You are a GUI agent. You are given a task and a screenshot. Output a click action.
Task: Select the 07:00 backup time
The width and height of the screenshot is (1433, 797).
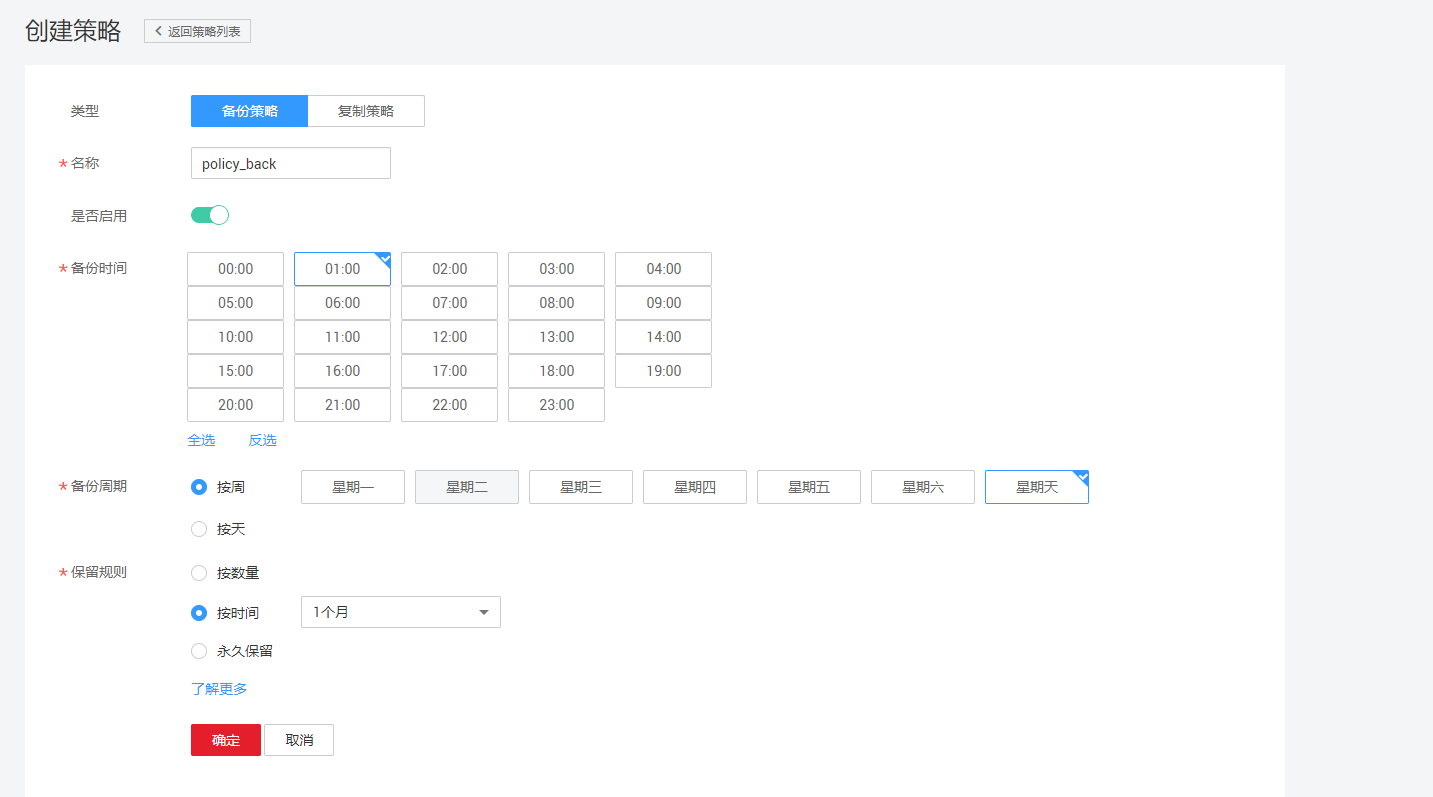449,303
